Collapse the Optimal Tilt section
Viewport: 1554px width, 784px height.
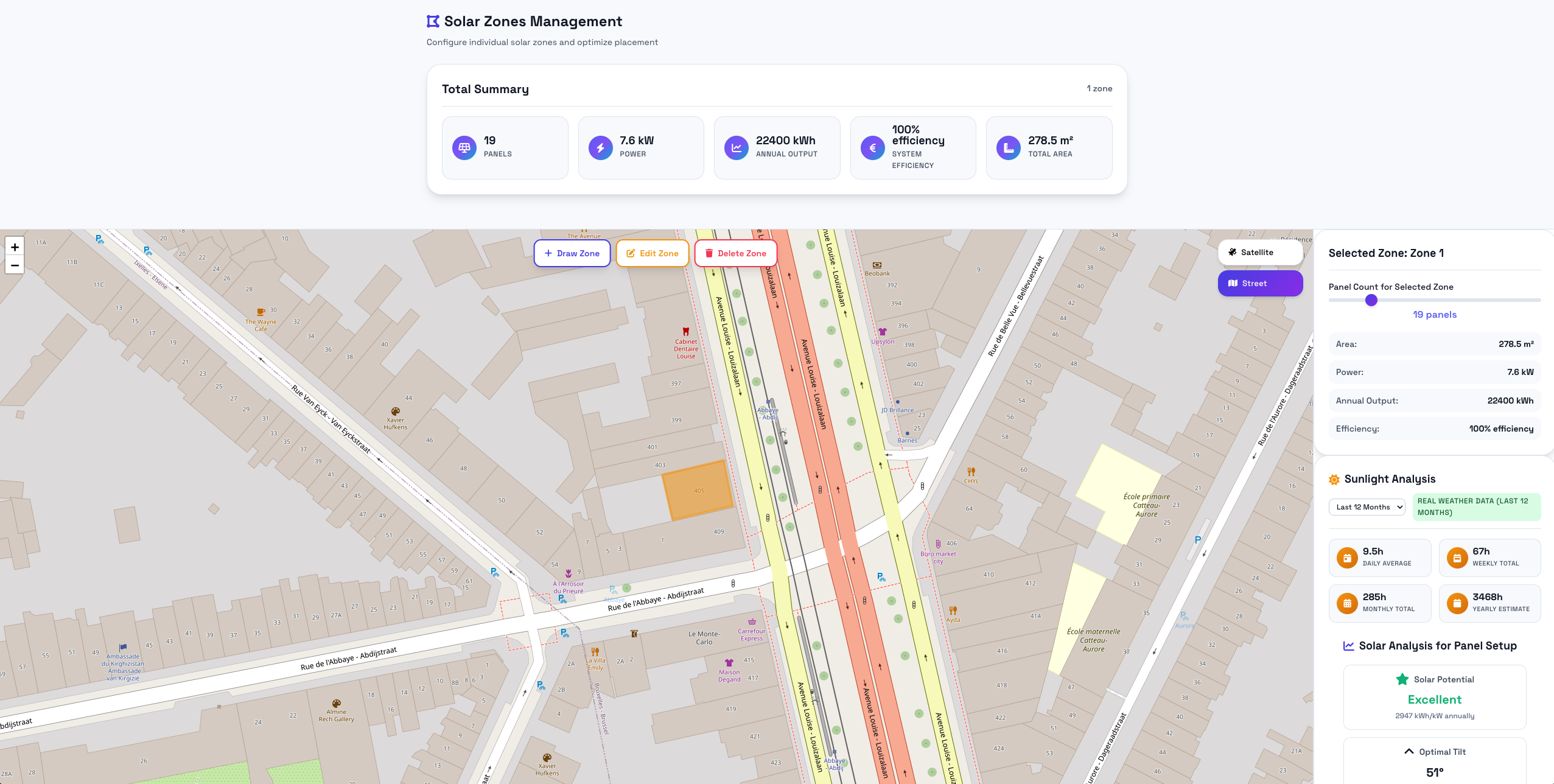1409,752
